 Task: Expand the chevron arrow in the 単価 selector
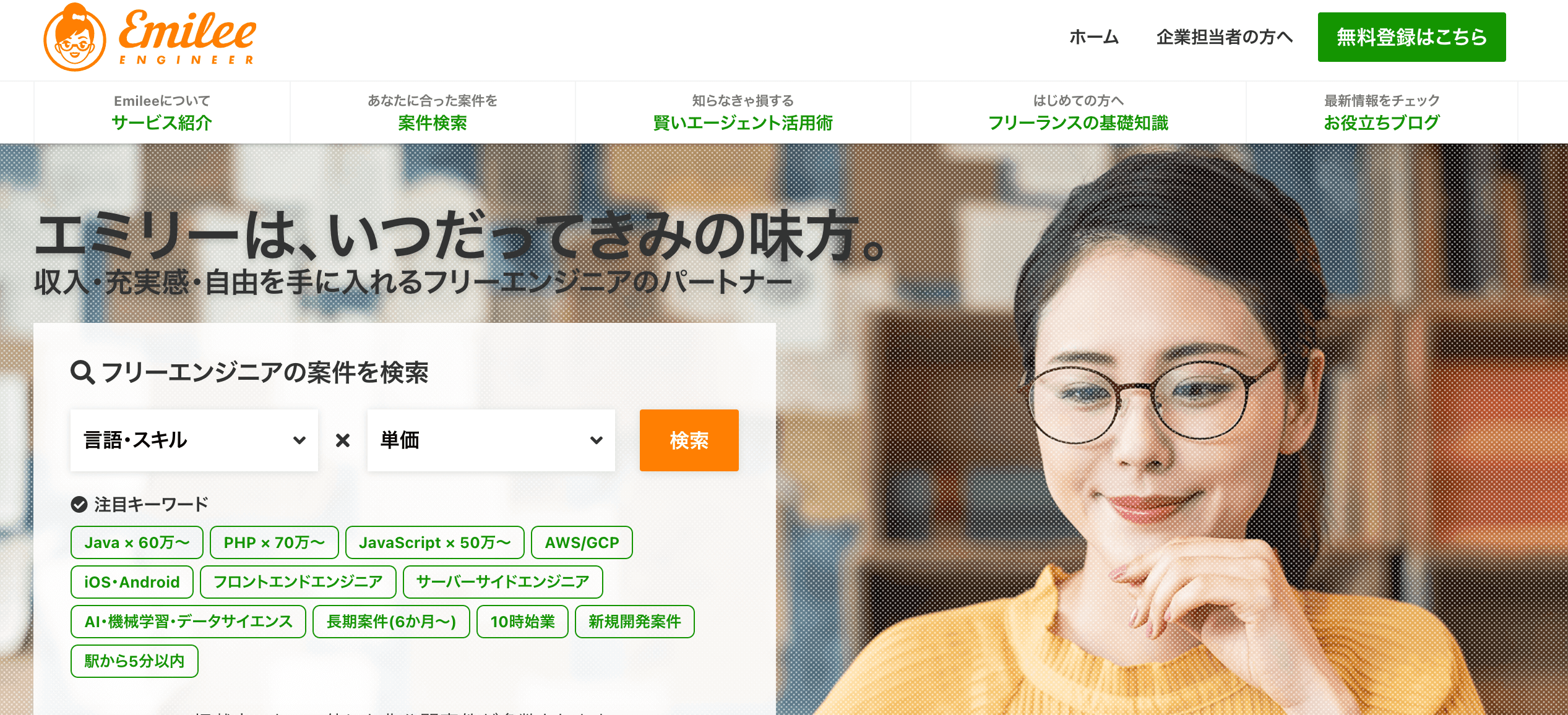click(x=597, y=440)
